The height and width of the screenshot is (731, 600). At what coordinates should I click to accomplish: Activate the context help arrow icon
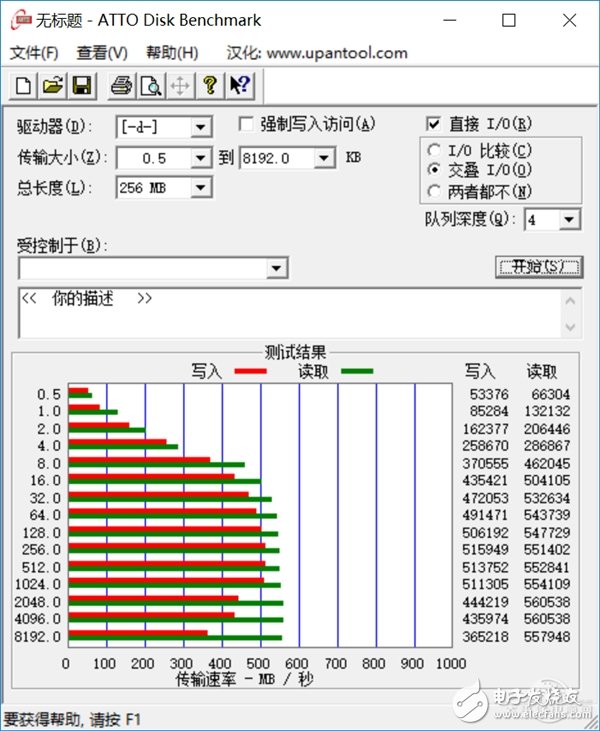[x=239, y=86]
